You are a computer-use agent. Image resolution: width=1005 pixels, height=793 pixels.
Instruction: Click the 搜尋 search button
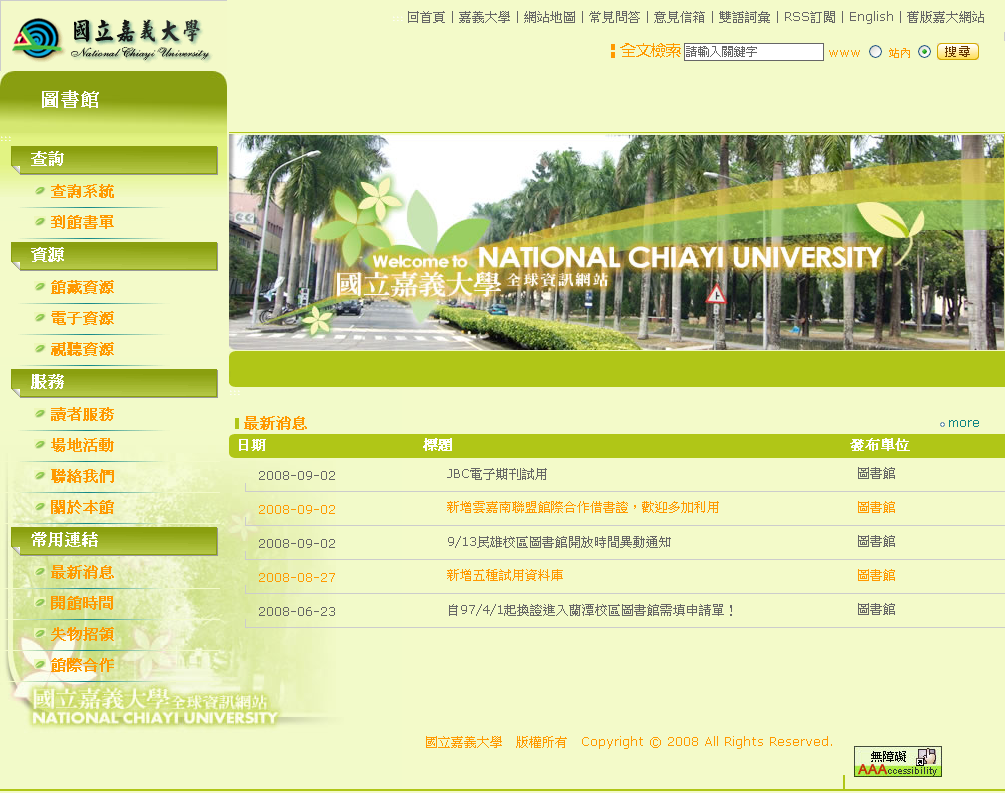(x=958, y=52)
